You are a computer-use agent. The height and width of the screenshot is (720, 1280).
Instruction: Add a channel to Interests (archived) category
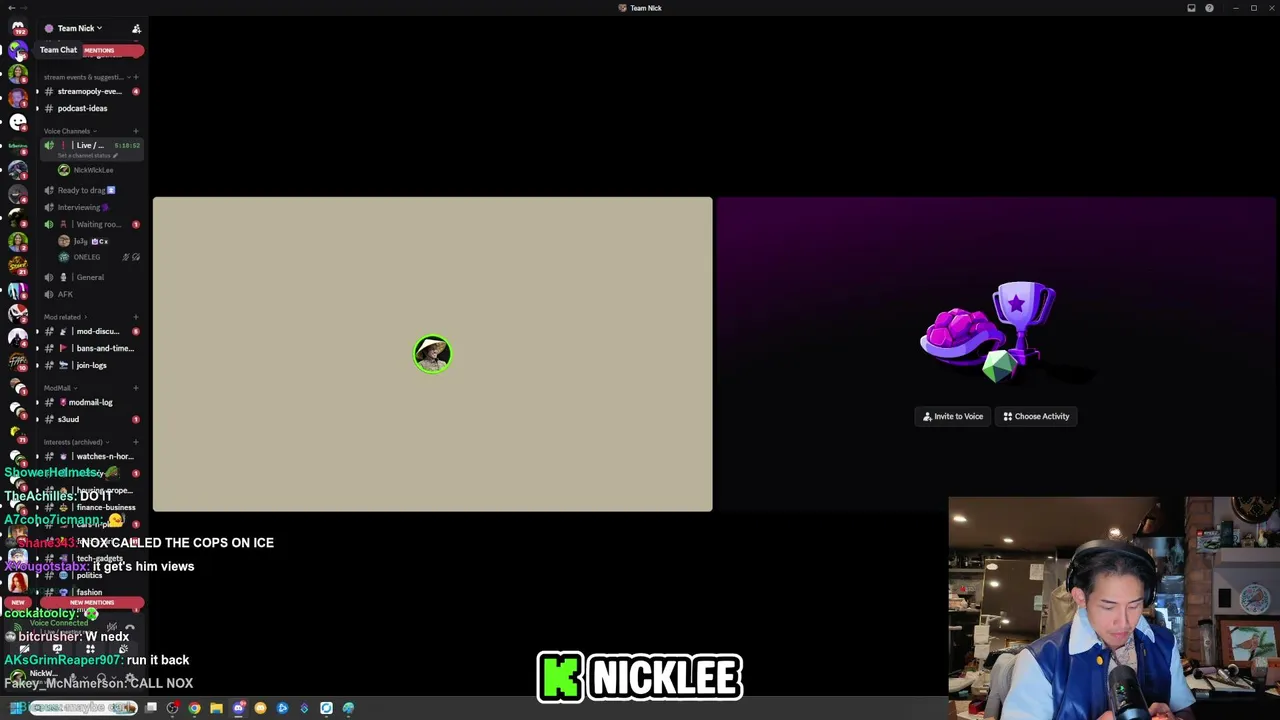(x=136, y=443)
